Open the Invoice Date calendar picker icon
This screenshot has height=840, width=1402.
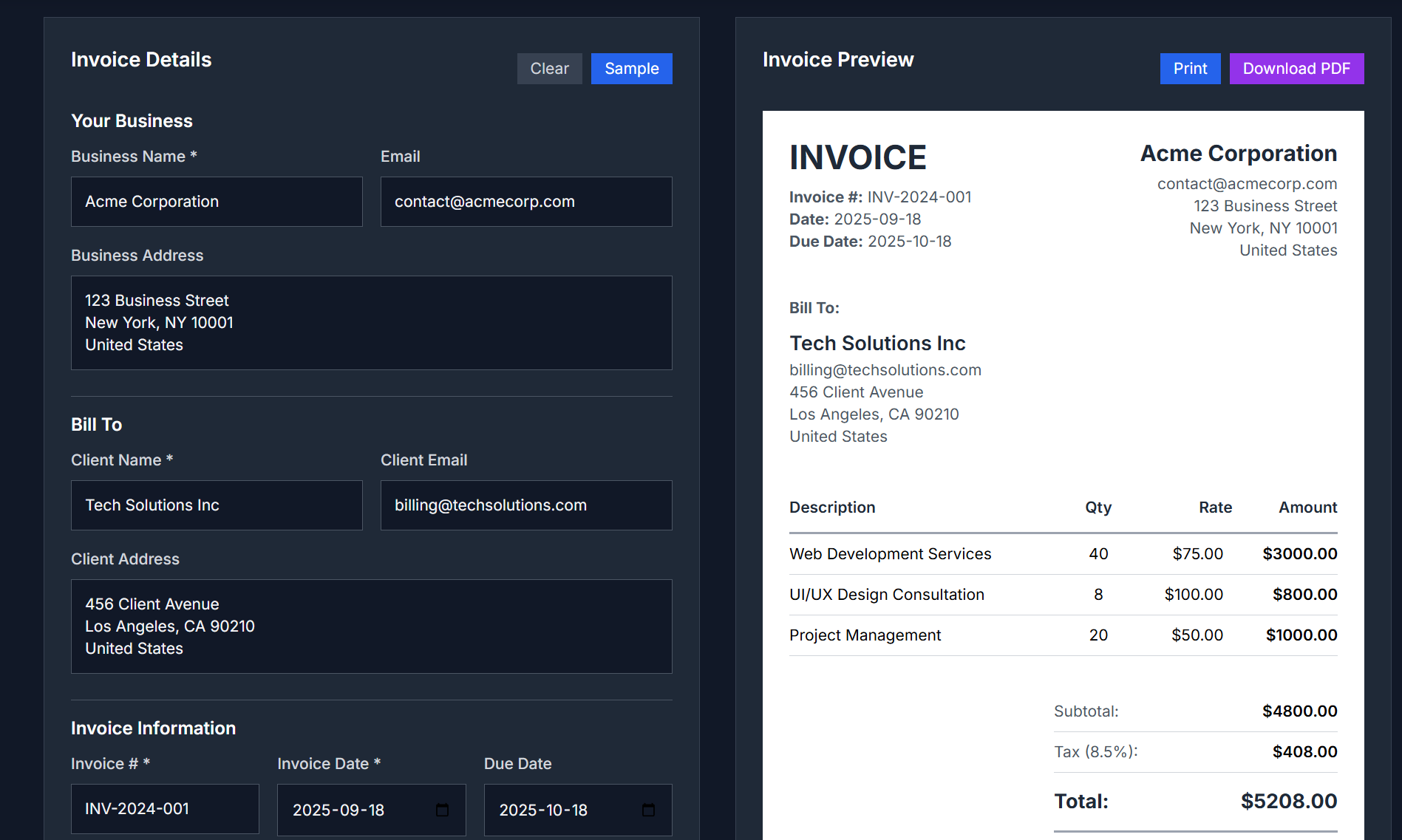tap(442, 810)
